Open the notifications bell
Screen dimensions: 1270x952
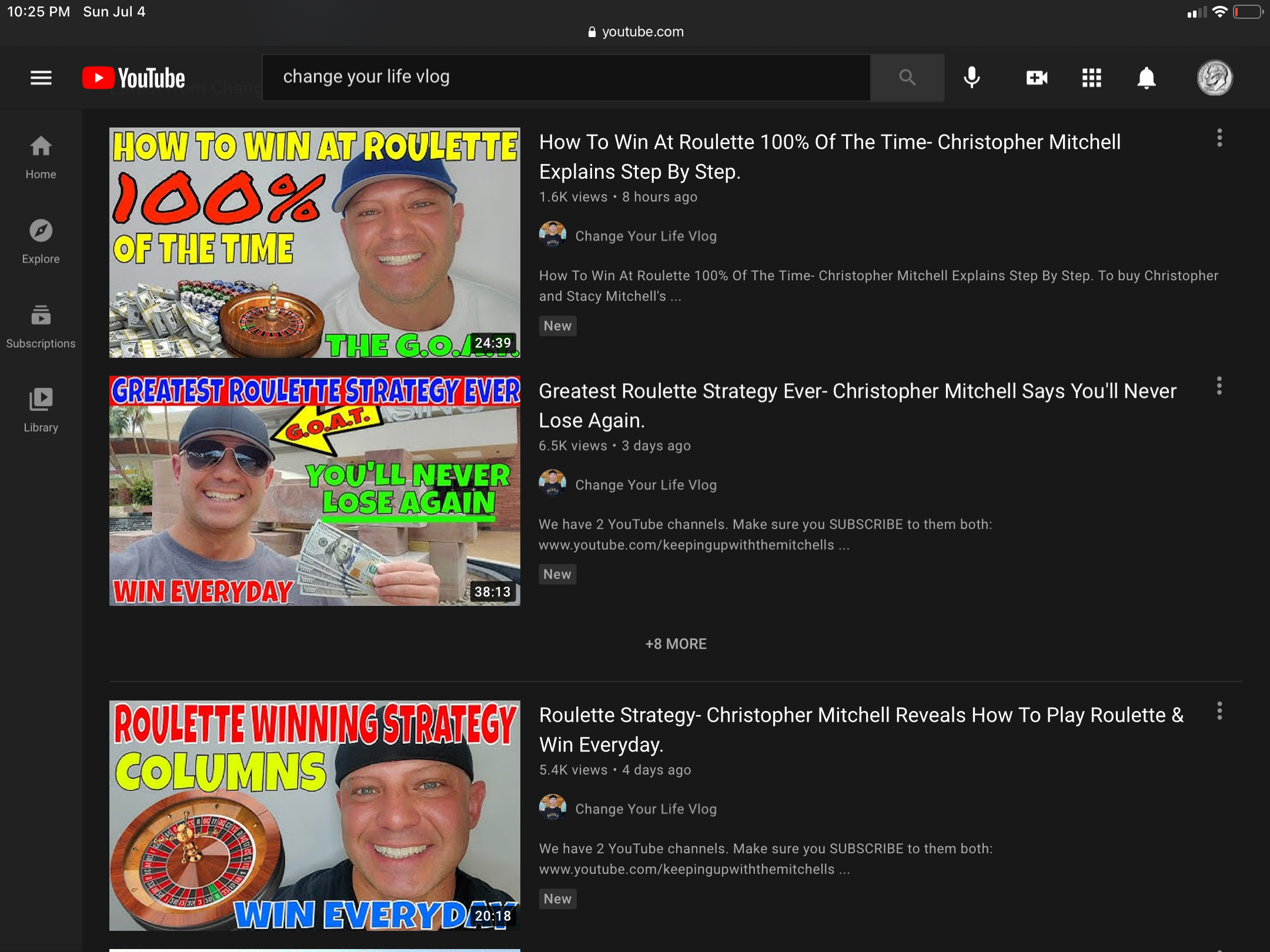[x=1146, y=78]
